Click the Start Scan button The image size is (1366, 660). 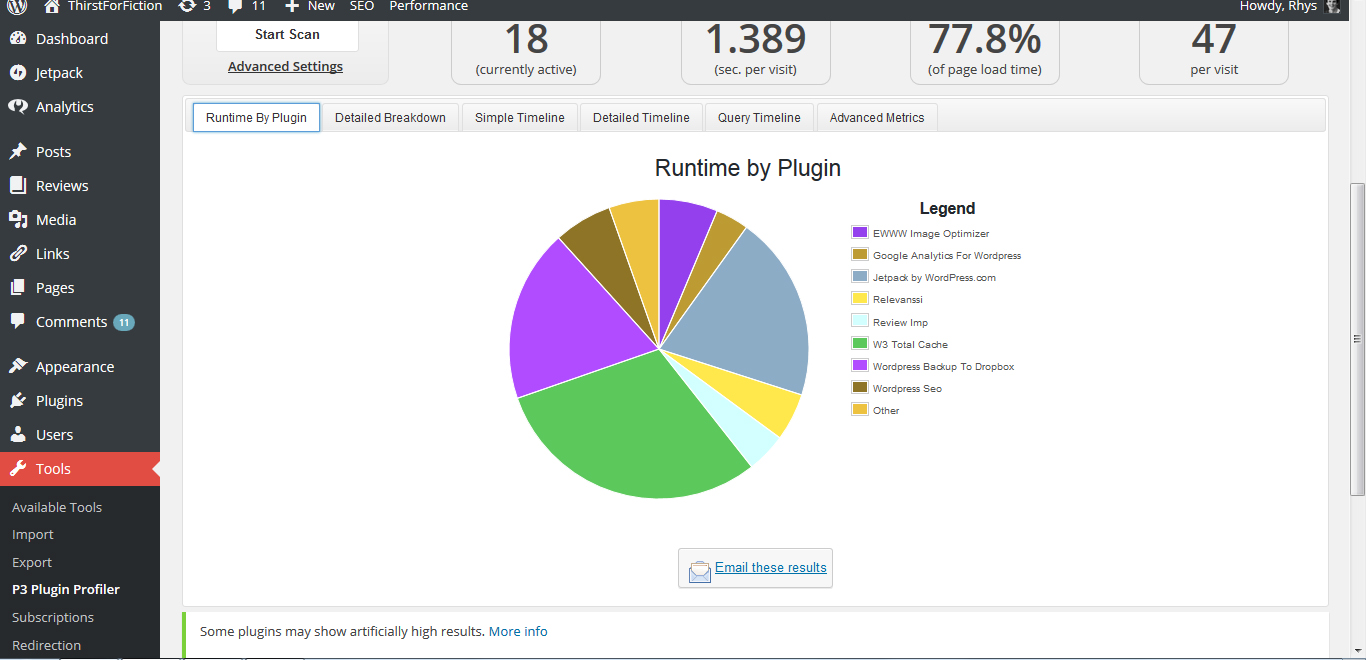pyautogui.click(x=287, y=34)
